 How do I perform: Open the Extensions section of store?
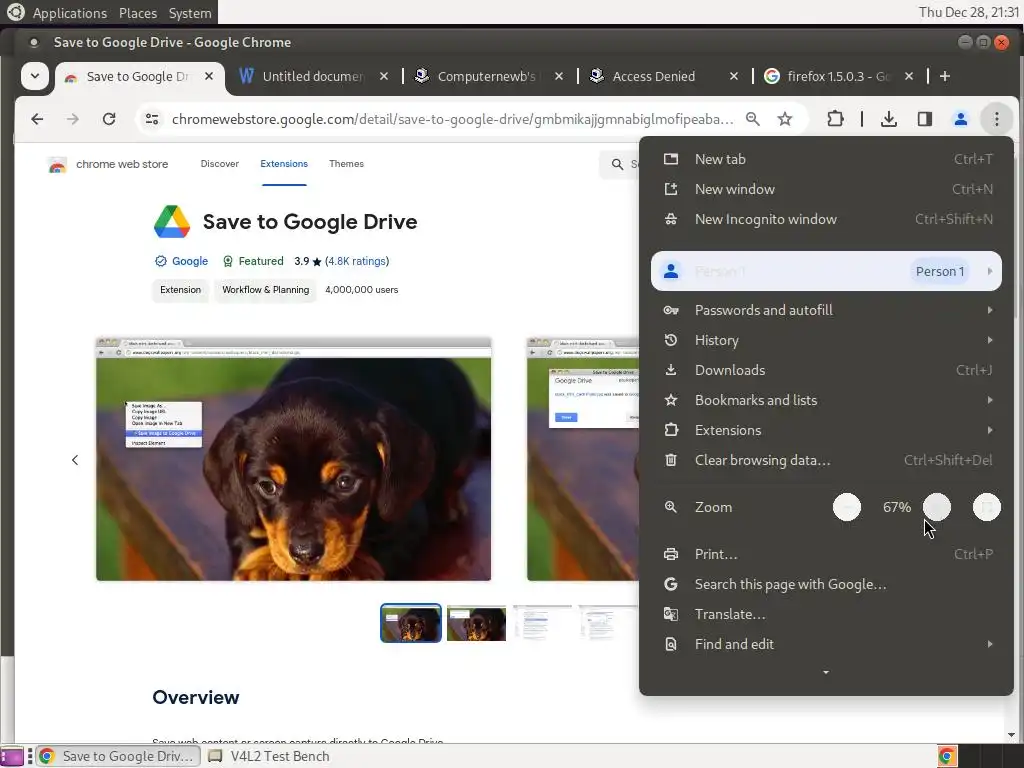(x=284, y=164)
